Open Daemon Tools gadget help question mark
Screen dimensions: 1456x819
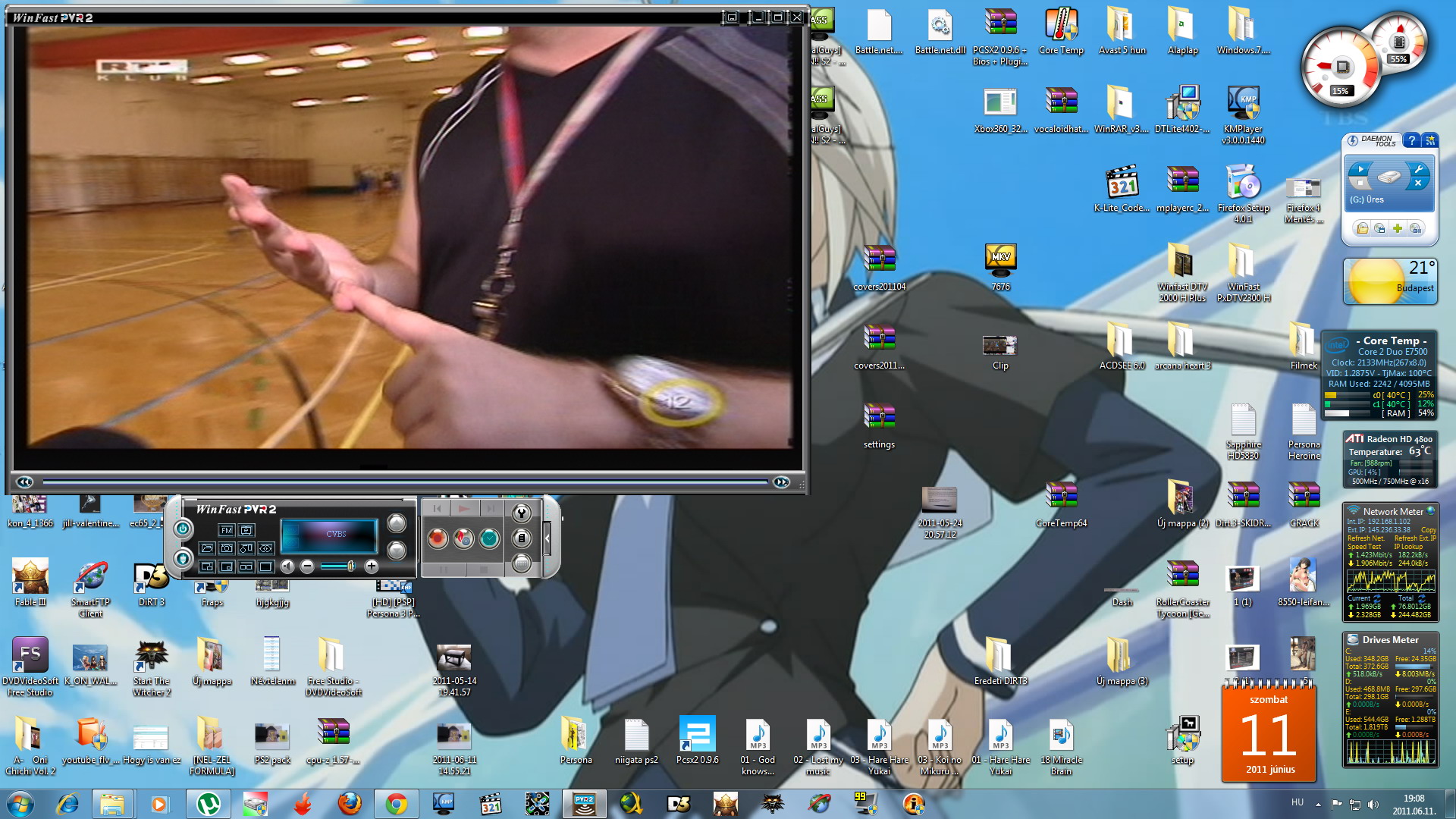pos(1412,140)
